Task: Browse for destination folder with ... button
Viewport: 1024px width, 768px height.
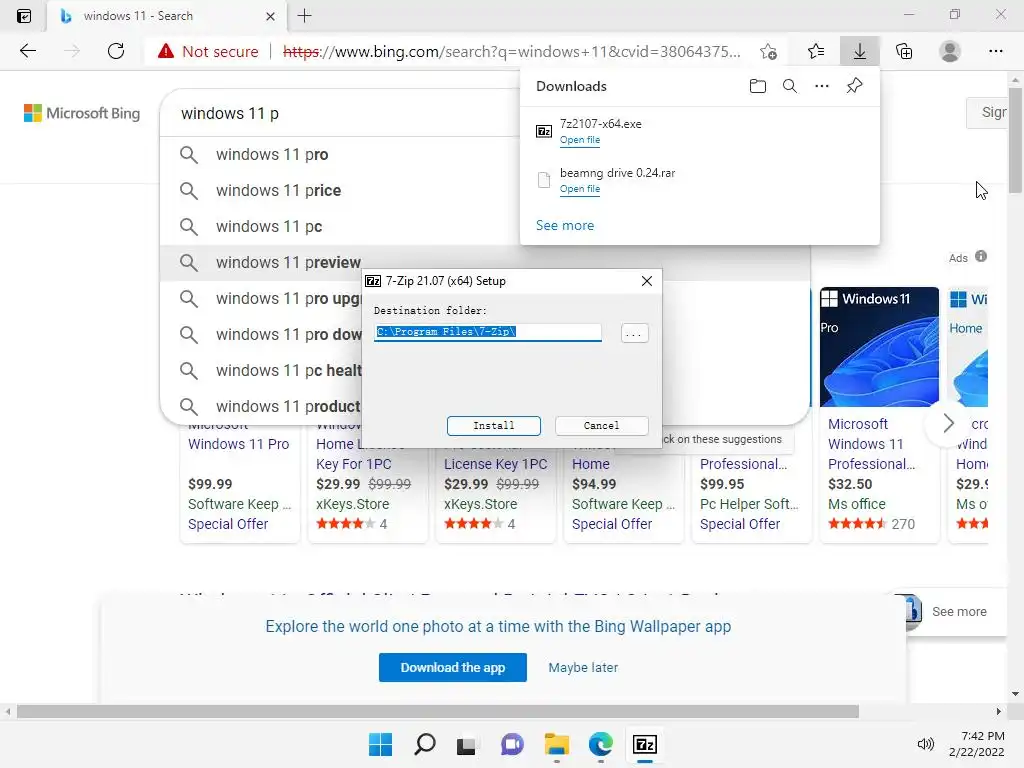Action: [x=634, y=334]
